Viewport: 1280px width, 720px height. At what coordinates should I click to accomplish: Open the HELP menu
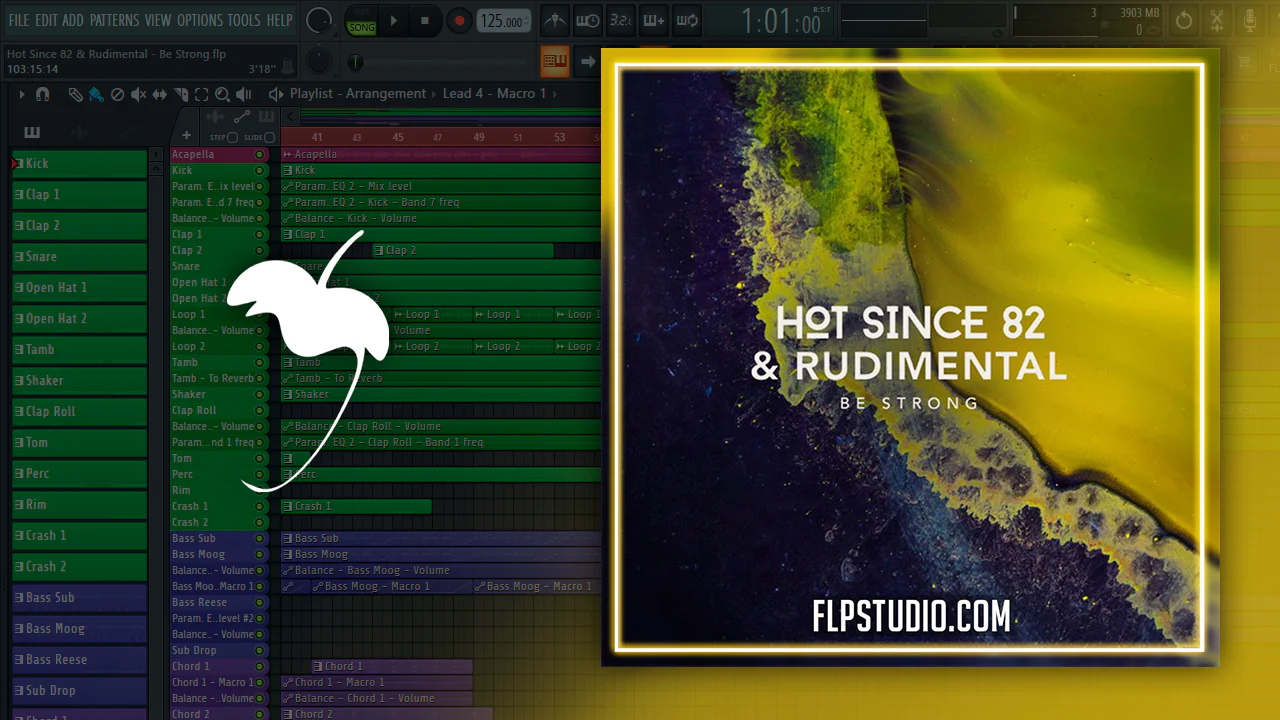tap(280, 20)
